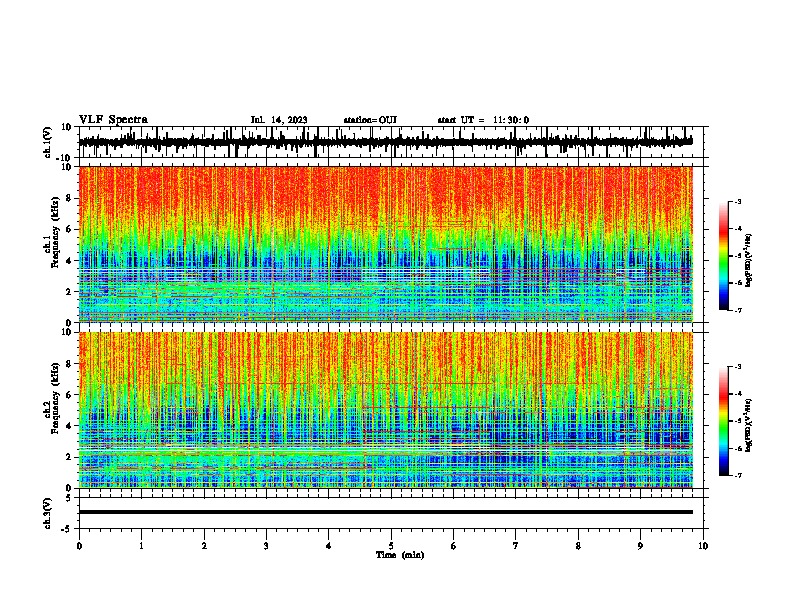792x612 pixels.
Task: Click the ch.3 voltage flat-line trace
Action: (x=386, y=512)
